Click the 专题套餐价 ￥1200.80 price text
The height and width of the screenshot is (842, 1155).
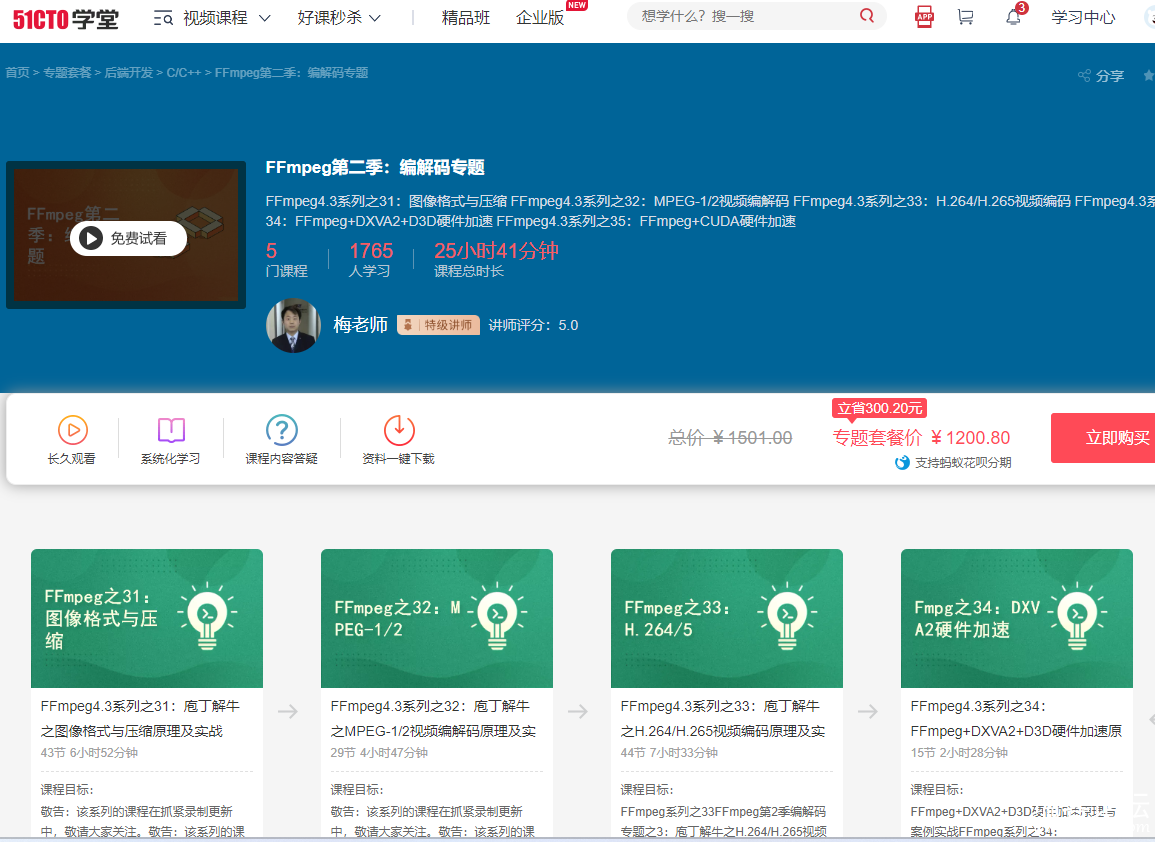click(921, 438)
